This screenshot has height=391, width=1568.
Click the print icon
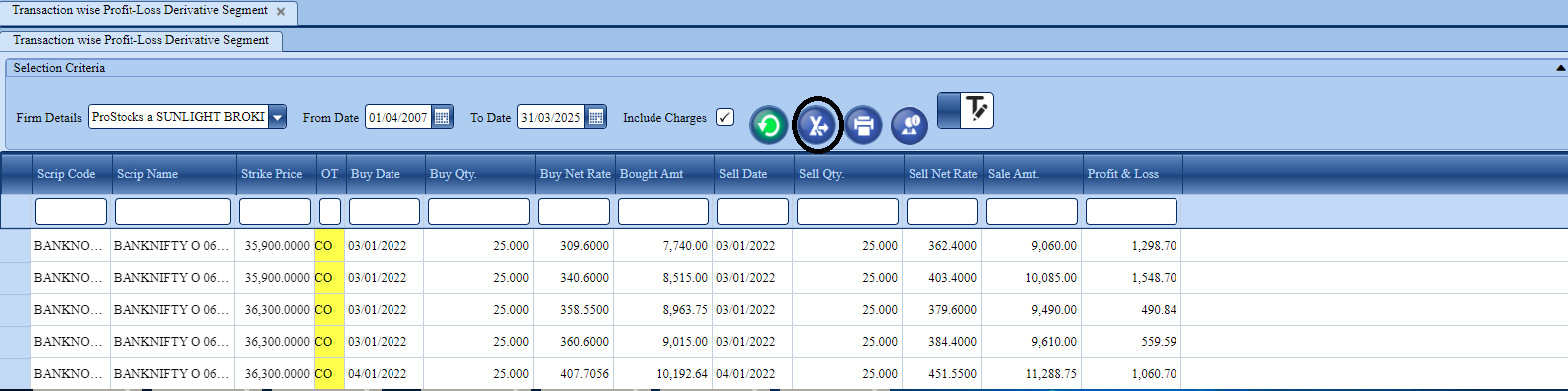[x=863, y=125]
